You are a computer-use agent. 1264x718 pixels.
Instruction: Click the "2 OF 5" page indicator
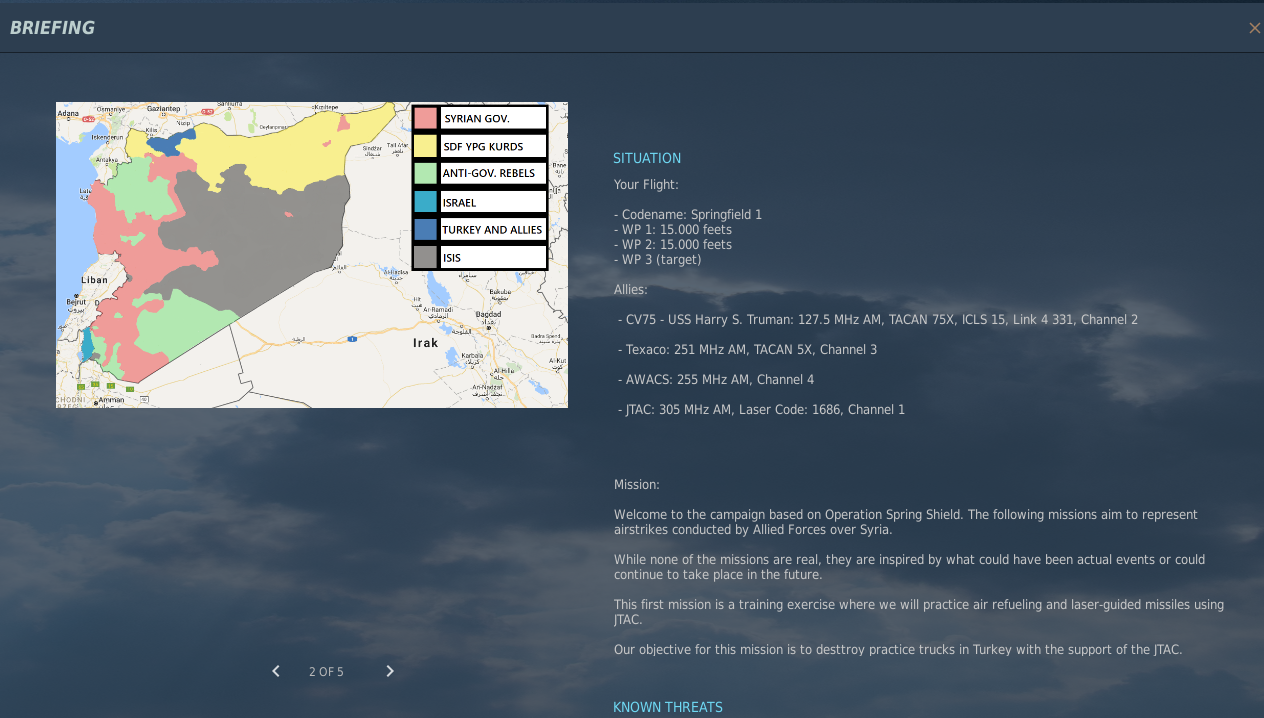(326, 672)
